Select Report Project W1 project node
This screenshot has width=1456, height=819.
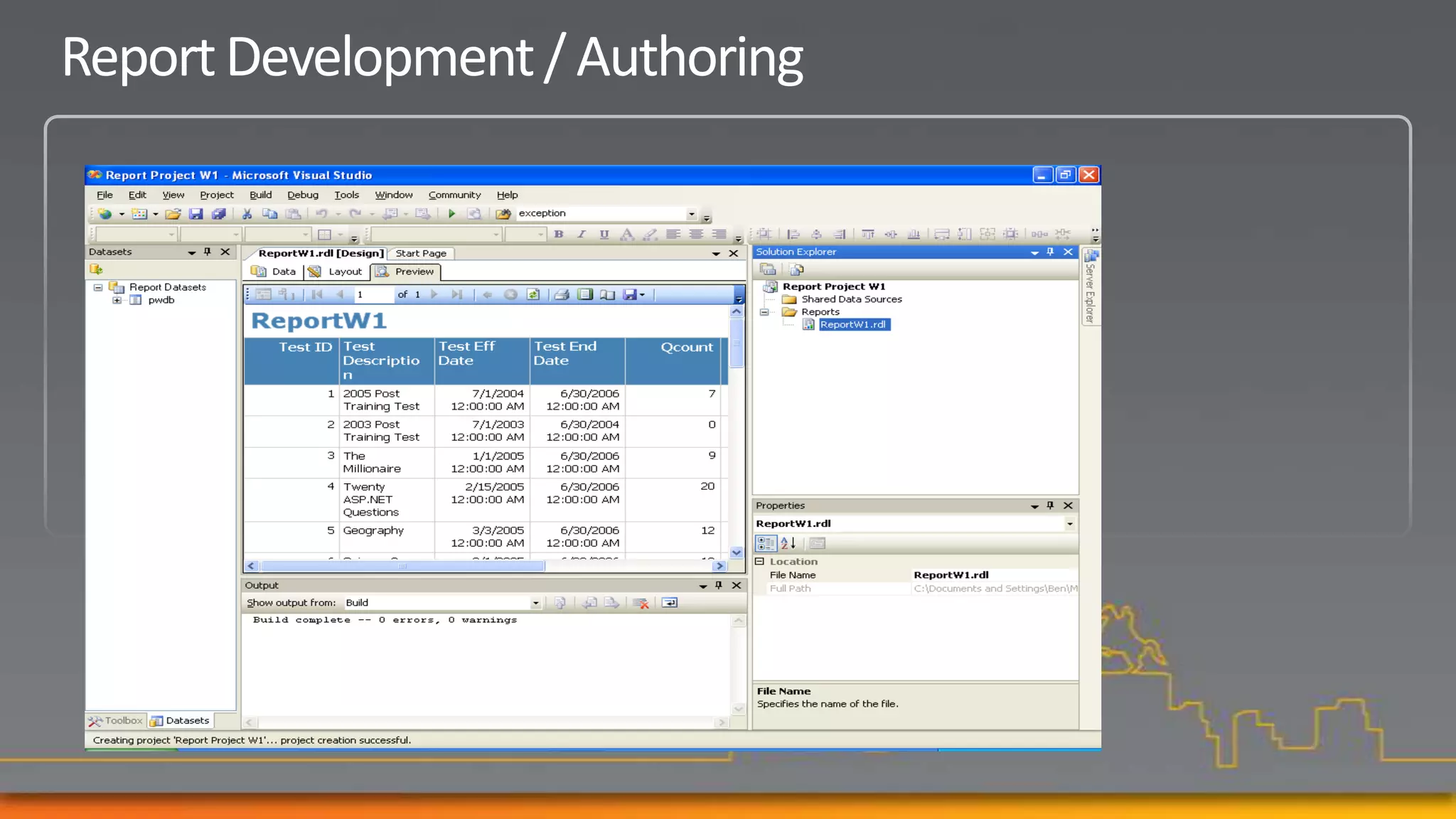pyautogui.click(x=834, y=287)
